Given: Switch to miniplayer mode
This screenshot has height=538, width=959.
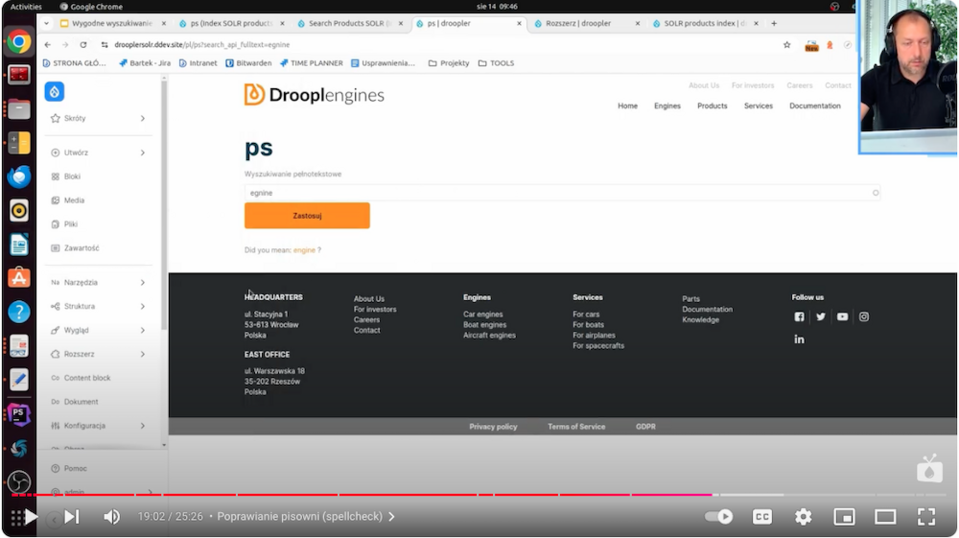Looking at the screenshot, I should [844, 517].
